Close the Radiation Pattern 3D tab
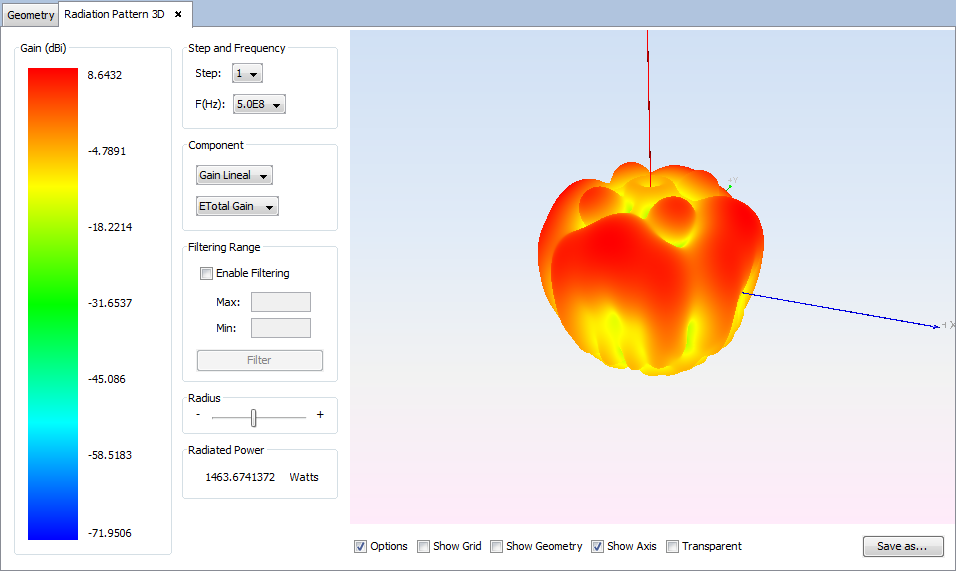Screen dimensions: 956x571 (x=178, y=15)
